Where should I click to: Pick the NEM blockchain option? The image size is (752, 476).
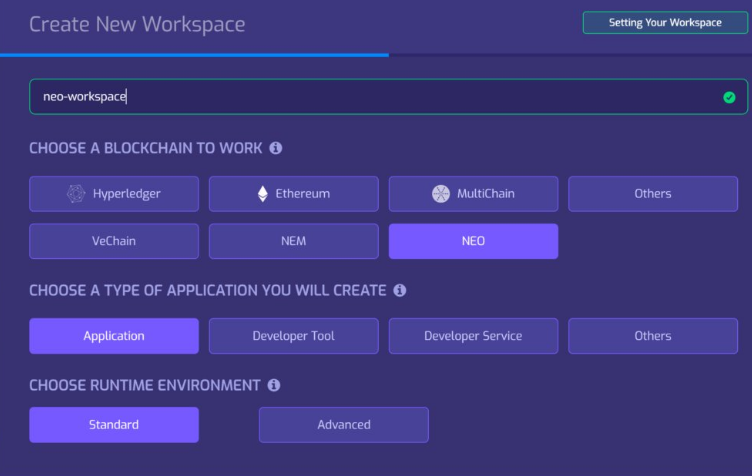coord(294,241)
